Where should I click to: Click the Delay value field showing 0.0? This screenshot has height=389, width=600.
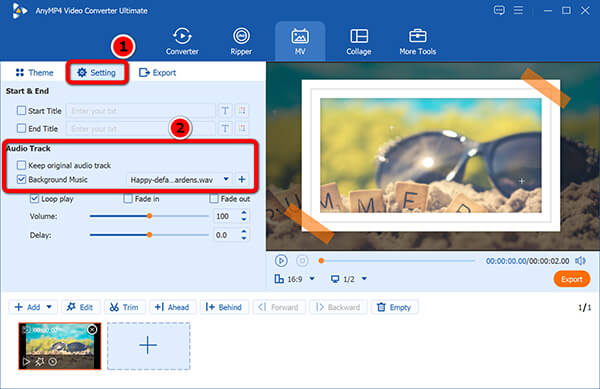(x=225, y=235)
